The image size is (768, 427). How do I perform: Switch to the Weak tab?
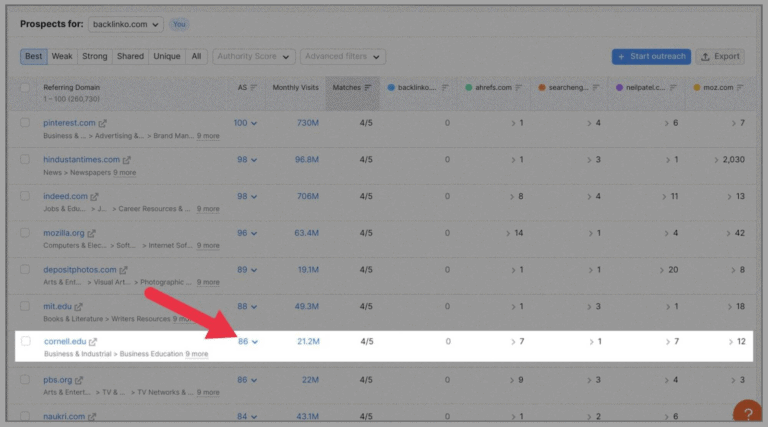(x=62, y=56)
